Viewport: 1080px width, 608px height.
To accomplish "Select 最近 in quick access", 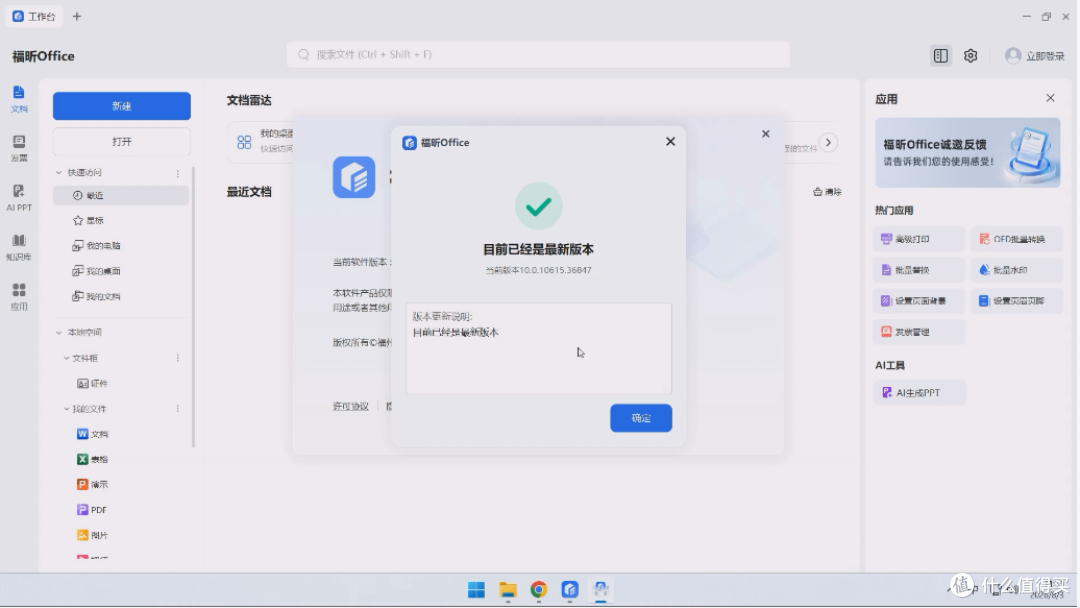I will coord(121,196).
